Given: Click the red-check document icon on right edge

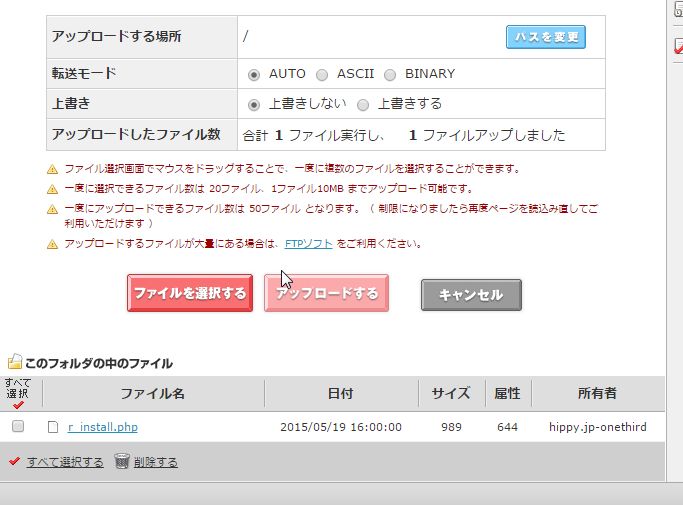Looking at the screenshot, I should coord(677,45).
